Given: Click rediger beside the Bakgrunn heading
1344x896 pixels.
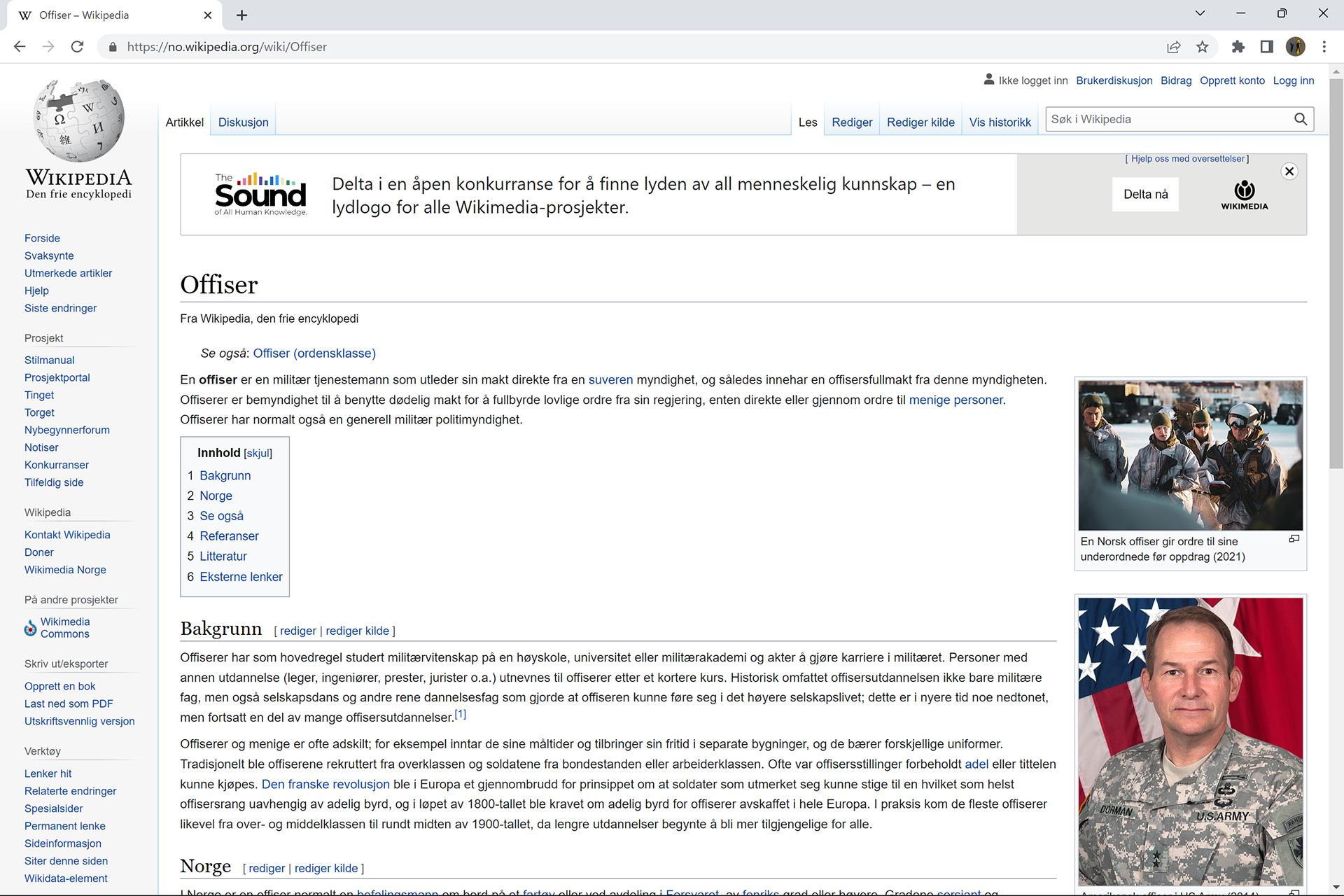Looking at the screenshot, I should [x=298, y=631].
